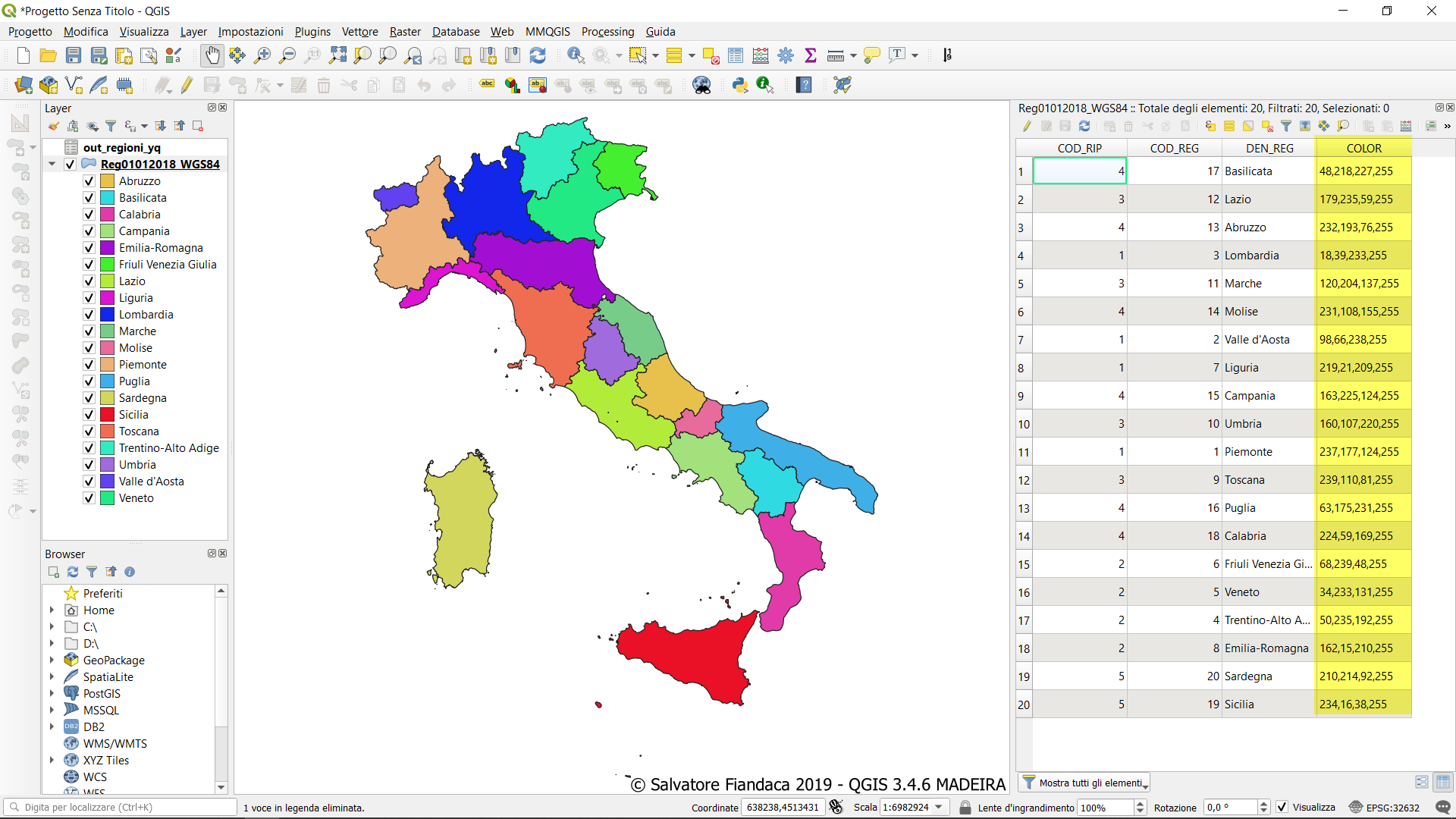Click the Save Project floppy icon
Image resolution: width=1456 pixels, height=819 pixels.
click(x=74, y=55)
